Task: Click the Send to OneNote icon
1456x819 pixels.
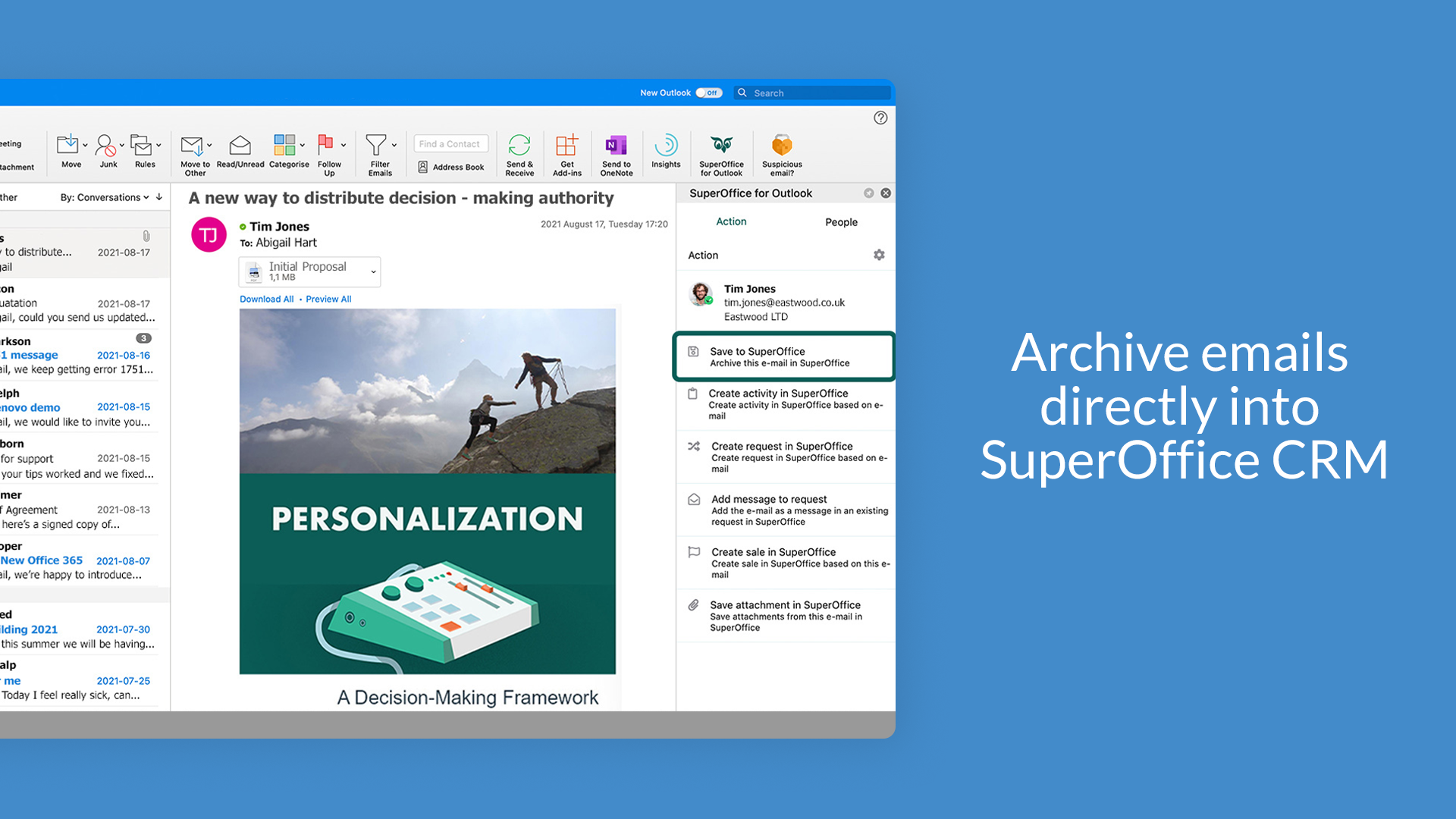Action: click(x=616, y=144)
